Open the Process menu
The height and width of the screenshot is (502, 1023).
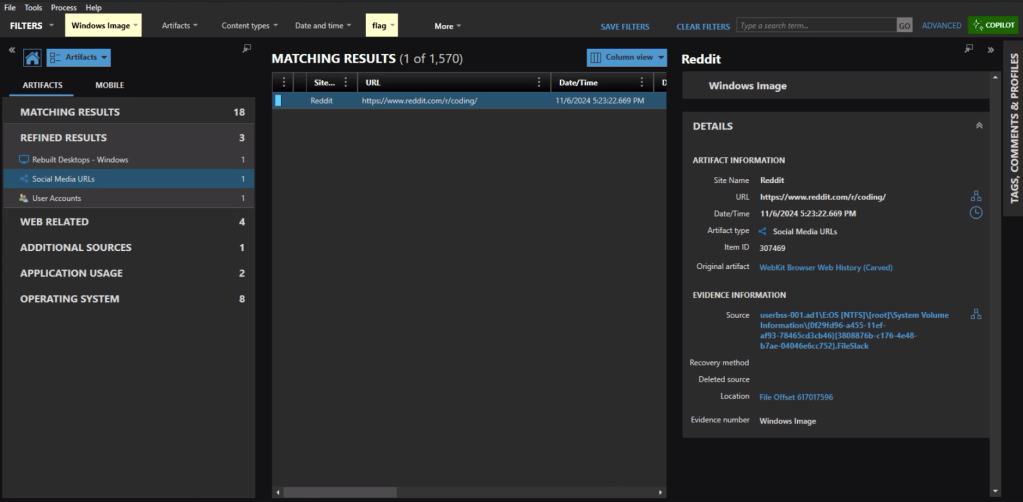tap(63, 7)
